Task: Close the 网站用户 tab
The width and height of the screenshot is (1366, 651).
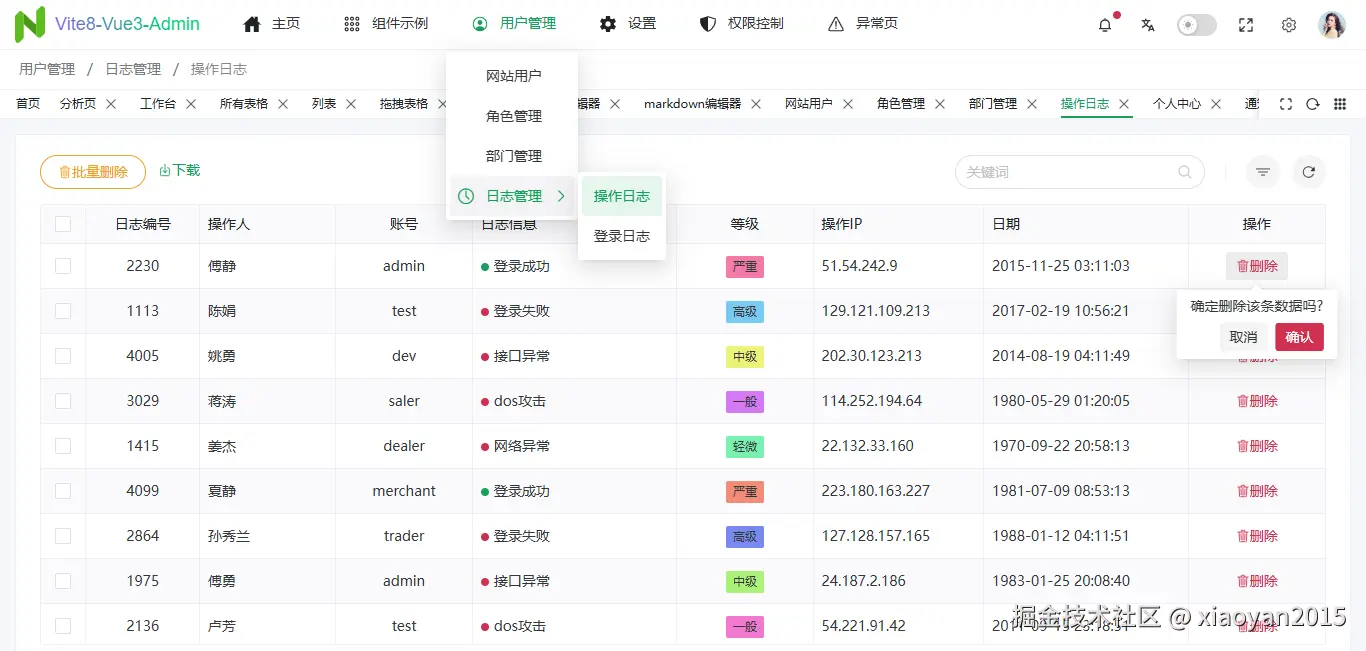Action: 848,104
